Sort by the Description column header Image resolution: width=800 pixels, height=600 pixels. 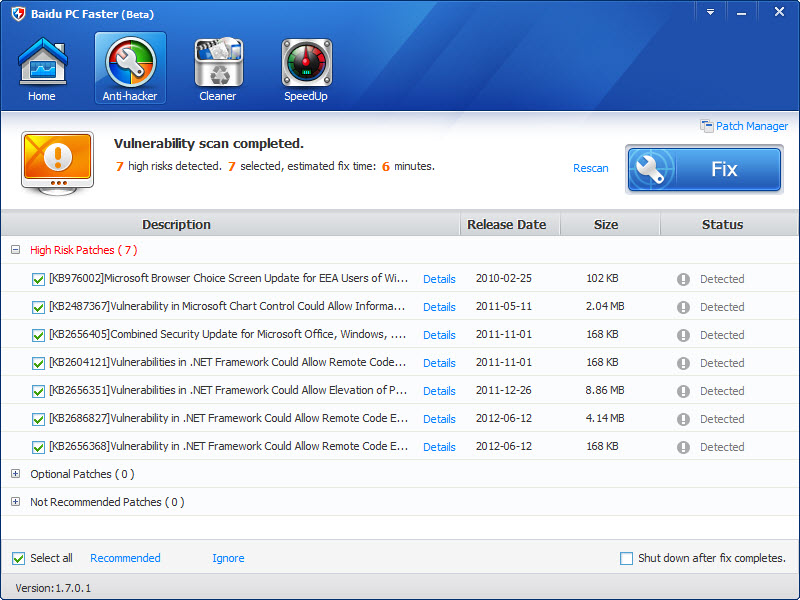coord(231,224)
